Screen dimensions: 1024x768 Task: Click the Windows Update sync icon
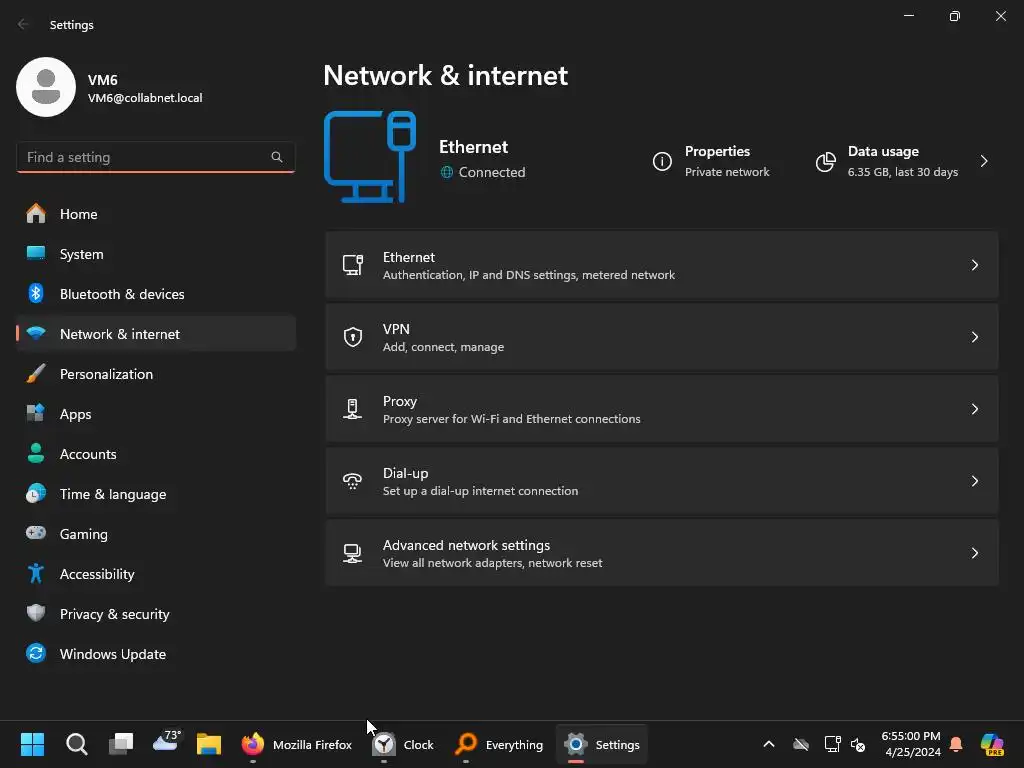coord(36,654)
